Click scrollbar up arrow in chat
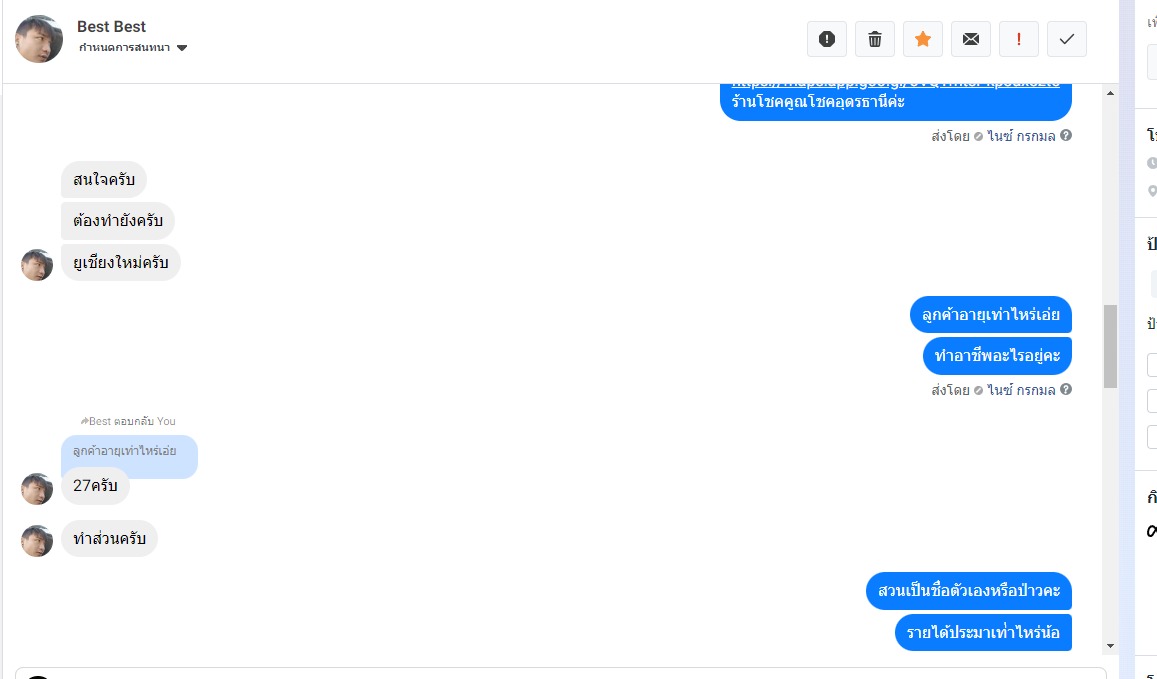This screenshot has height=679, width=1157. pos(1110,93)
